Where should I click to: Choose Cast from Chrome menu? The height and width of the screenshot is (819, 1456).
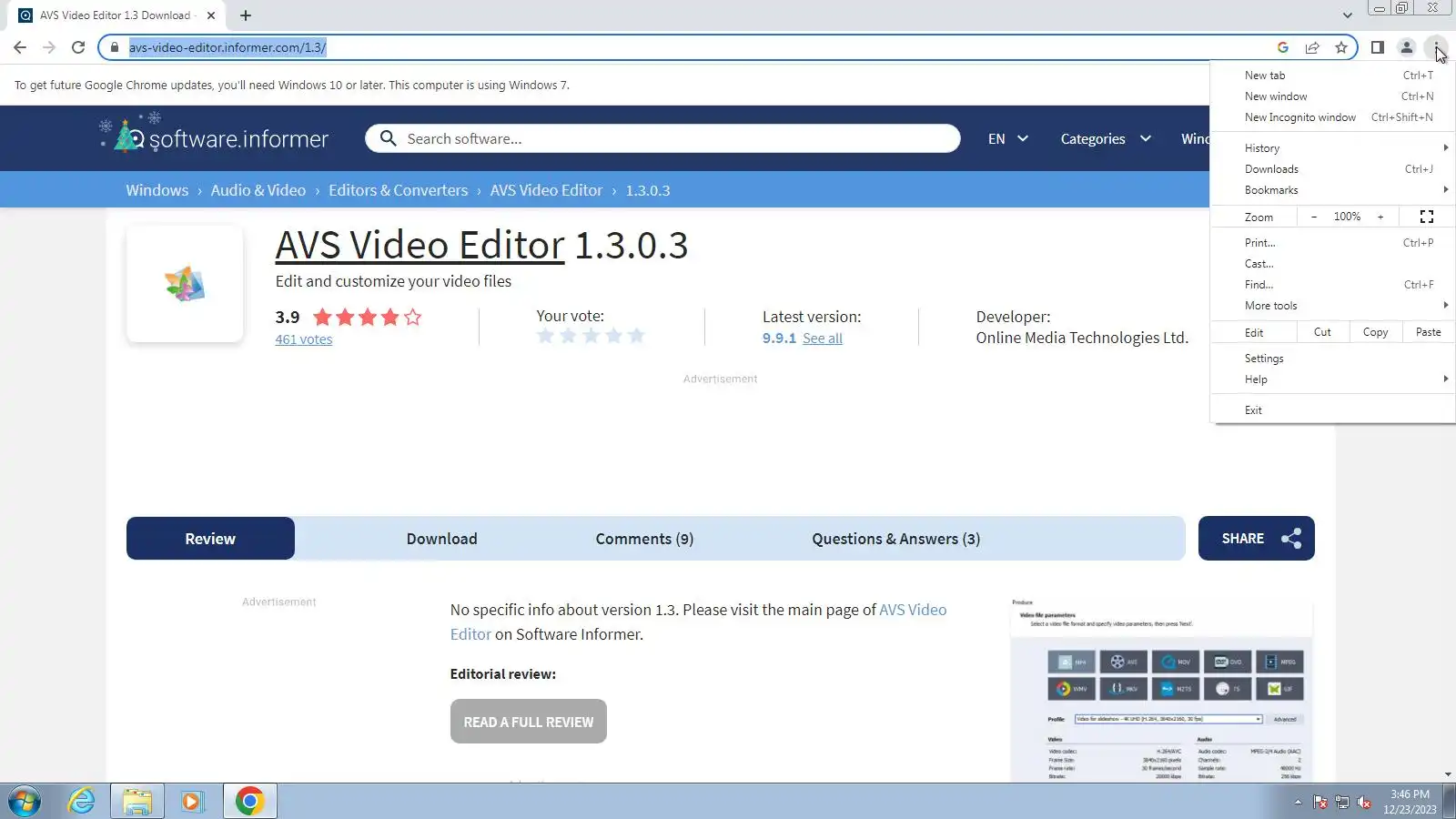(x=1333, y=264)
